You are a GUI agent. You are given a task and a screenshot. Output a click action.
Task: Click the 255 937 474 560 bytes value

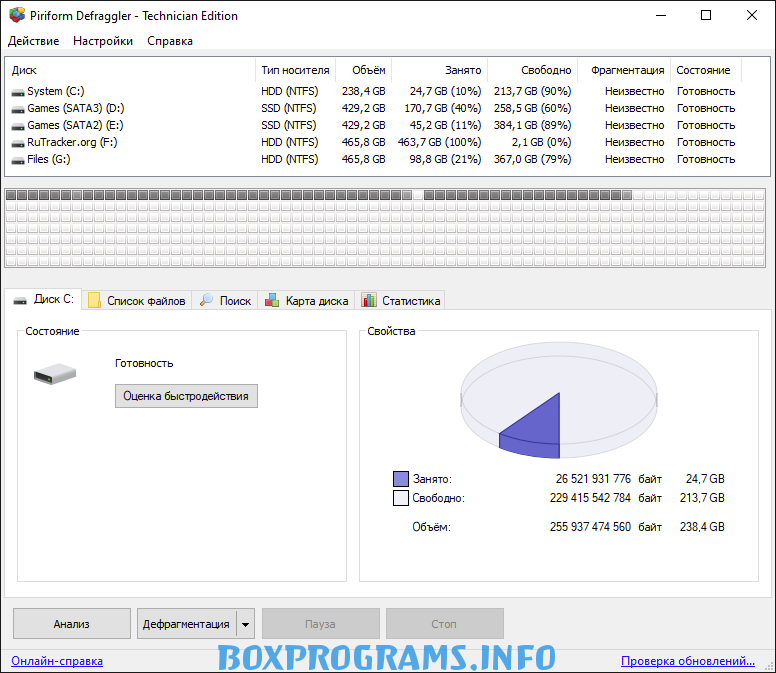590,527
